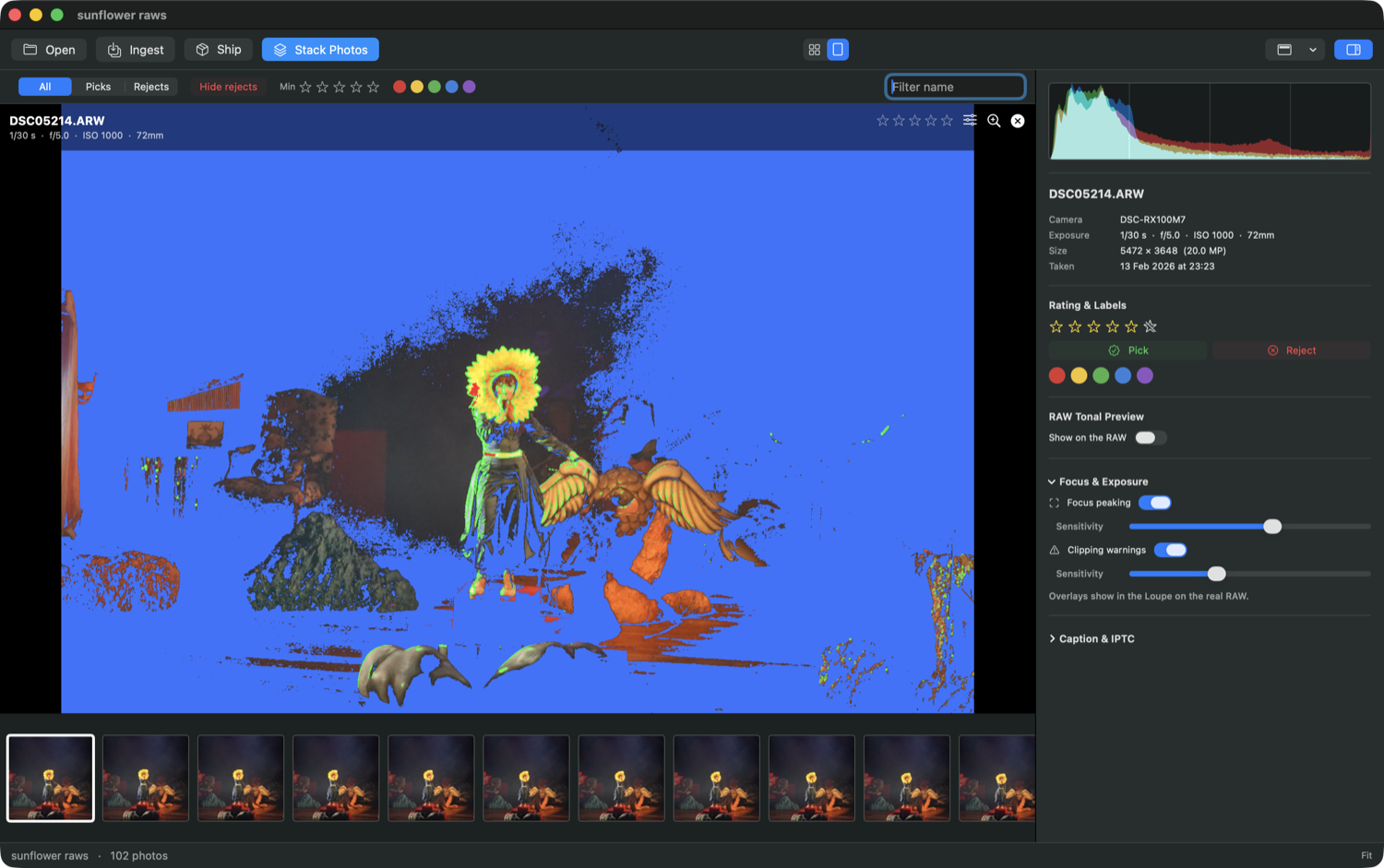Image resolution: width=1384 pixels, height=868 pixels.
Task: Open the layout options chevron dropdown
Action: click(x=1313, y=50)
